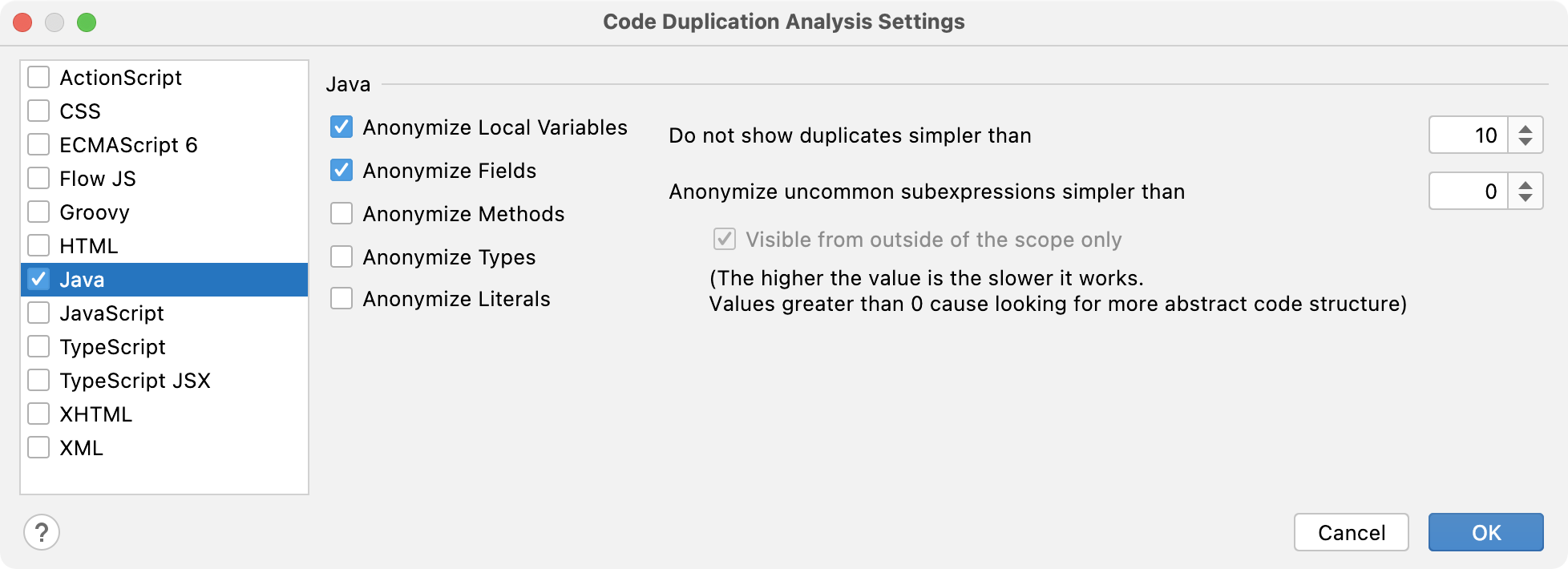The image size is (1568, 569).
Task: Open the help question mark button
Action: pos(42,532)
